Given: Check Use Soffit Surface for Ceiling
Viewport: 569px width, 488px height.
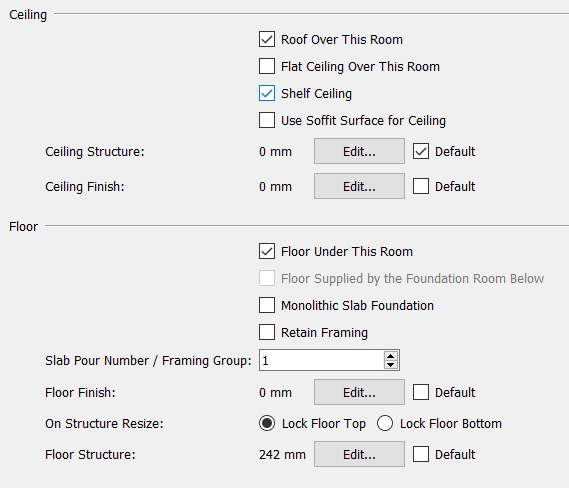Looking at the screenshot, I should pos(267,120).
